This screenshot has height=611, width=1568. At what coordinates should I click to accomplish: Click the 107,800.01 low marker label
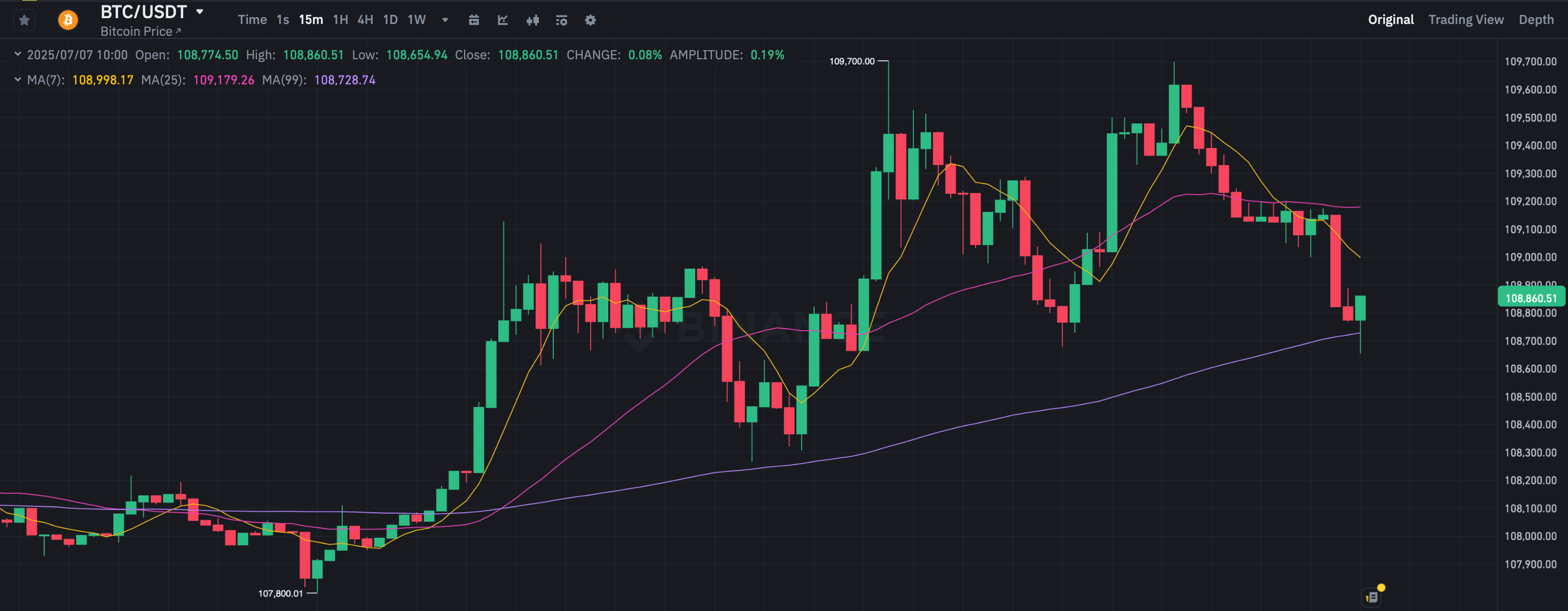(280, 593)
